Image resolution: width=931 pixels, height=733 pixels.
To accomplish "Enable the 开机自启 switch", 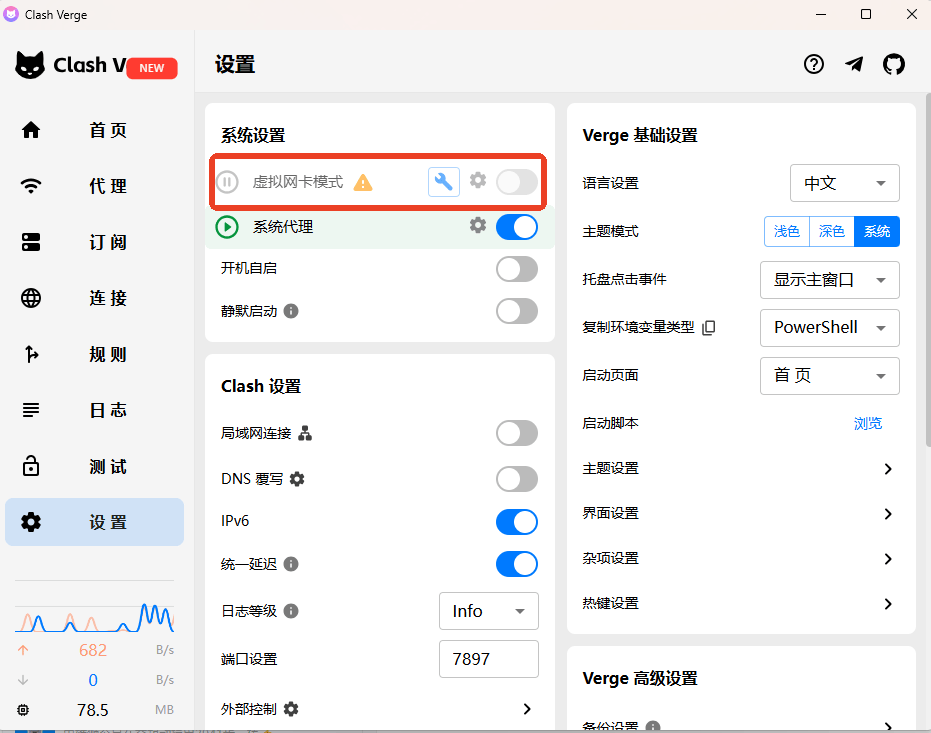I will (517, 269).
